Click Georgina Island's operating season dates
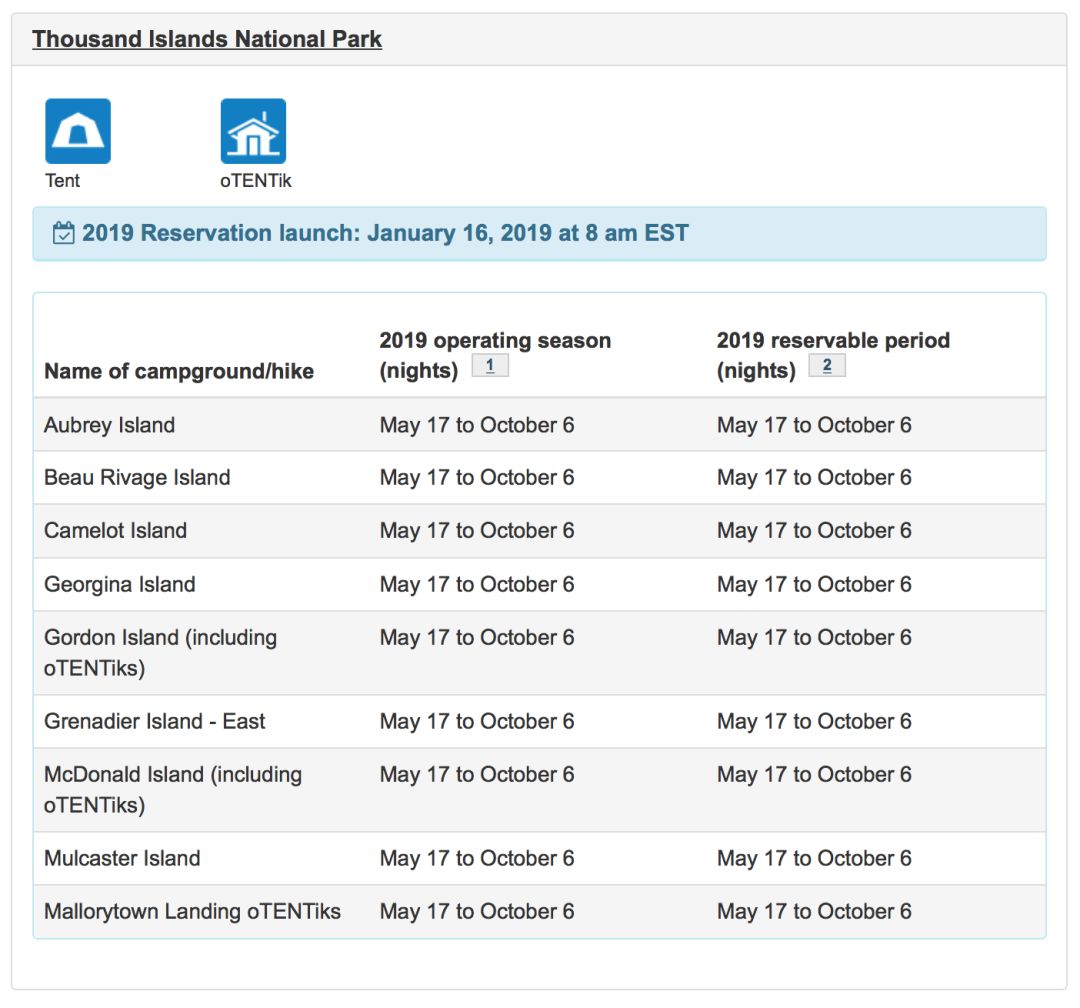Screen dimensions: 1080x1008 [477, 584]
